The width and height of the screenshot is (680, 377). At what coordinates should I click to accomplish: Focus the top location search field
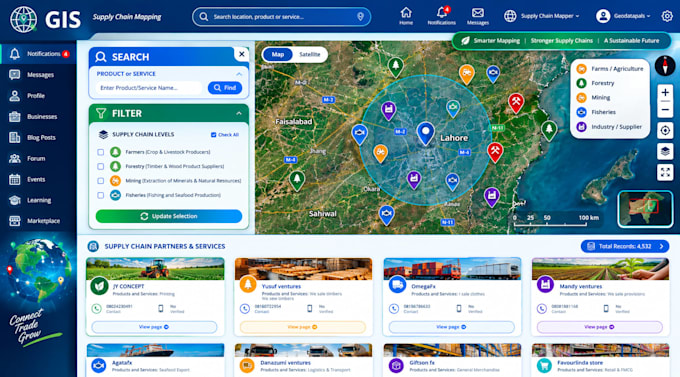tap(281, 17)
